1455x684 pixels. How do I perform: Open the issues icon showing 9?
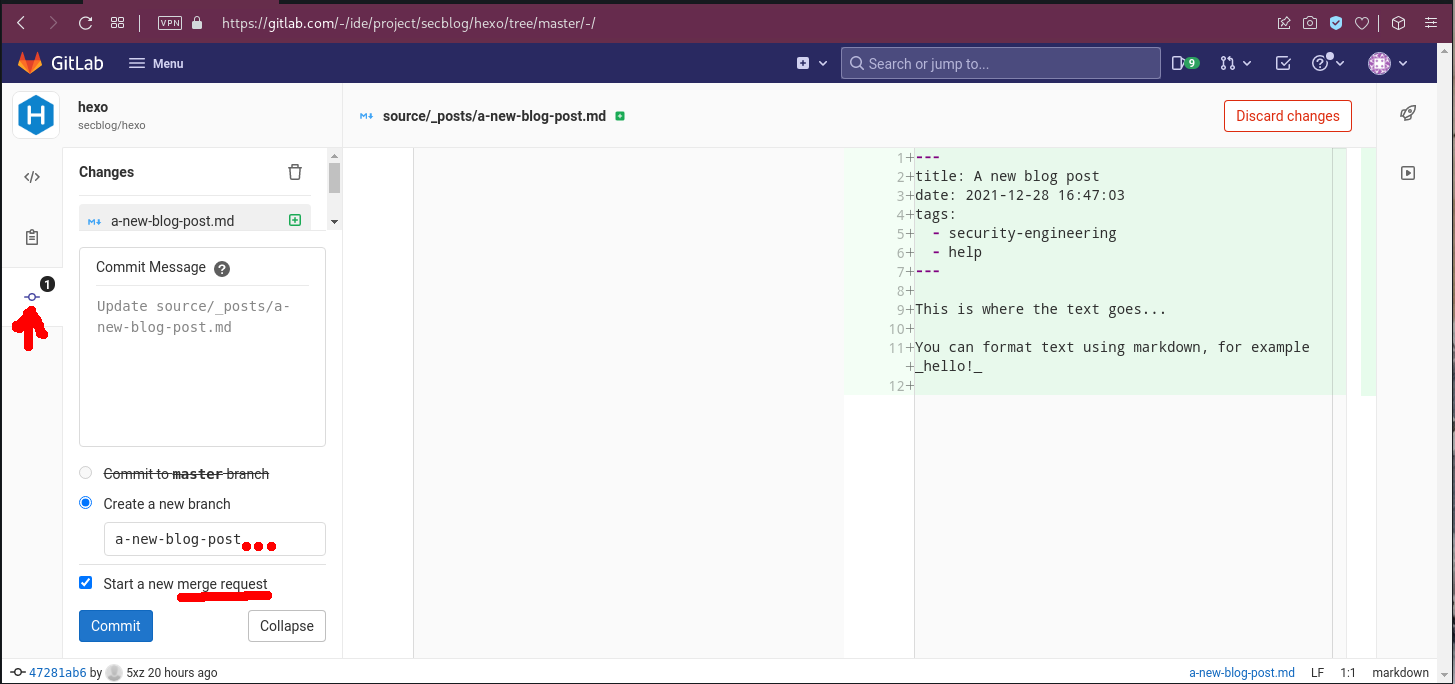pos(1185,63)
